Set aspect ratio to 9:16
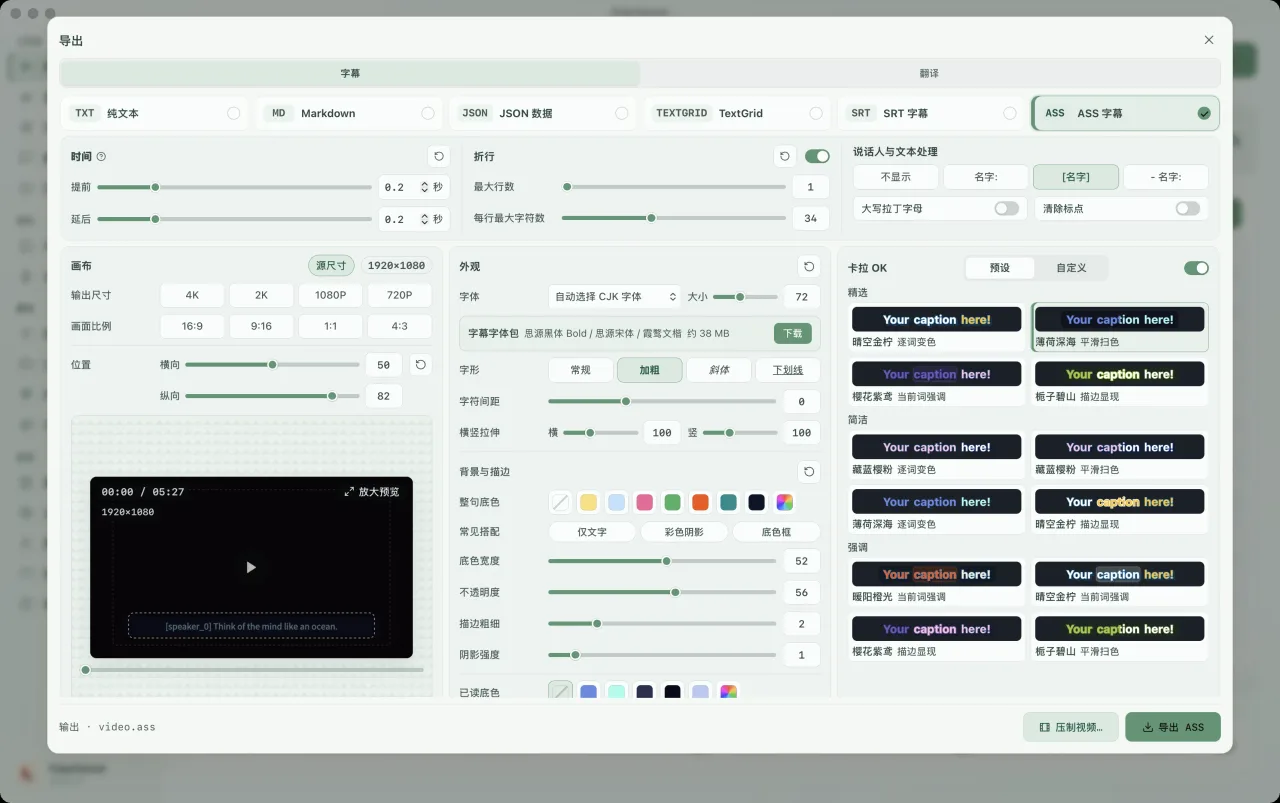Screen dimensions: 1280x803 (261, 326)
